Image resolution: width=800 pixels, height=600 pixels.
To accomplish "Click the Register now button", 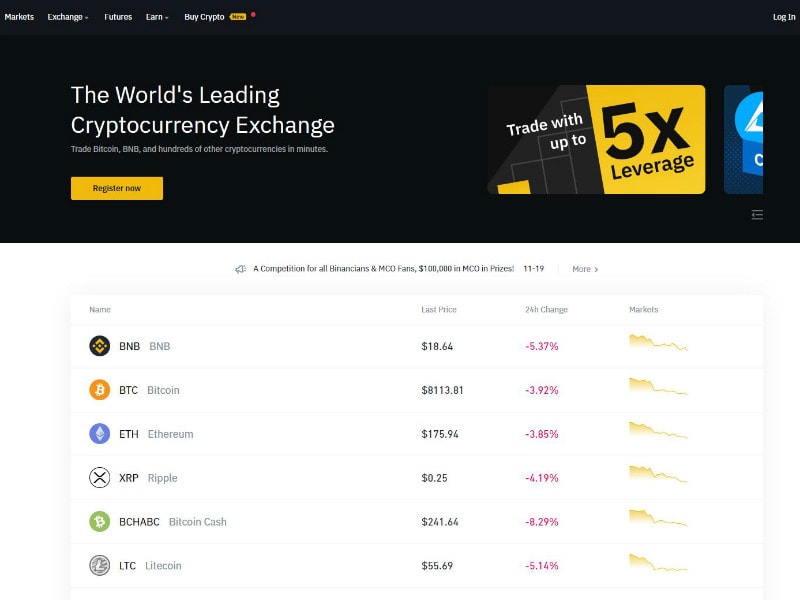I will coord(117,188).
